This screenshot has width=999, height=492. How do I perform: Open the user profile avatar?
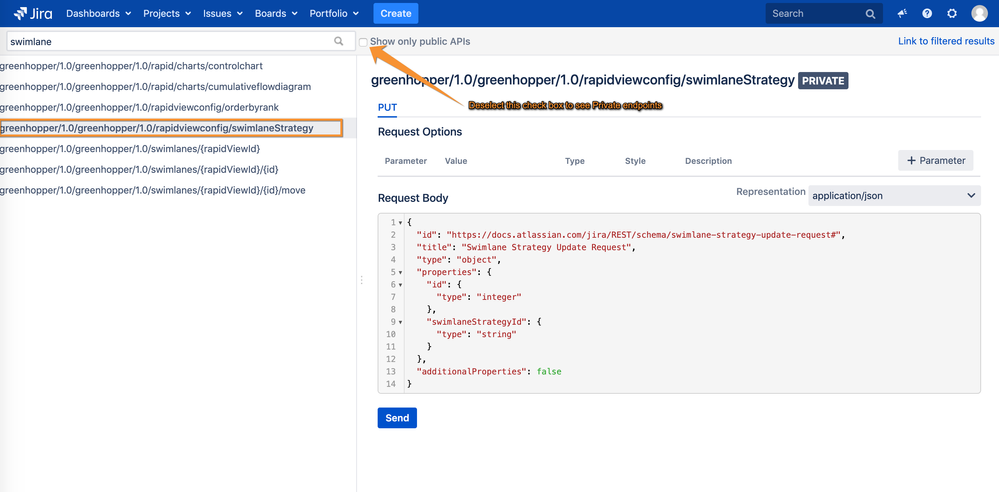click(979, 13)
